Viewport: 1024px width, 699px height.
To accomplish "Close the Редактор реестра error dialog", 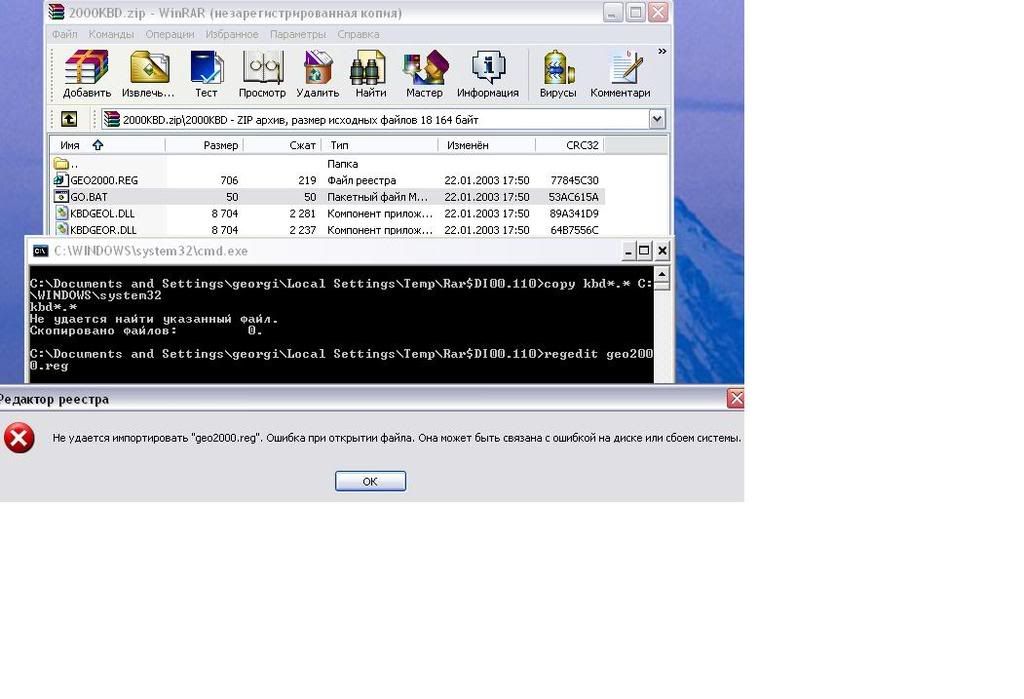I will coord(735,398).
